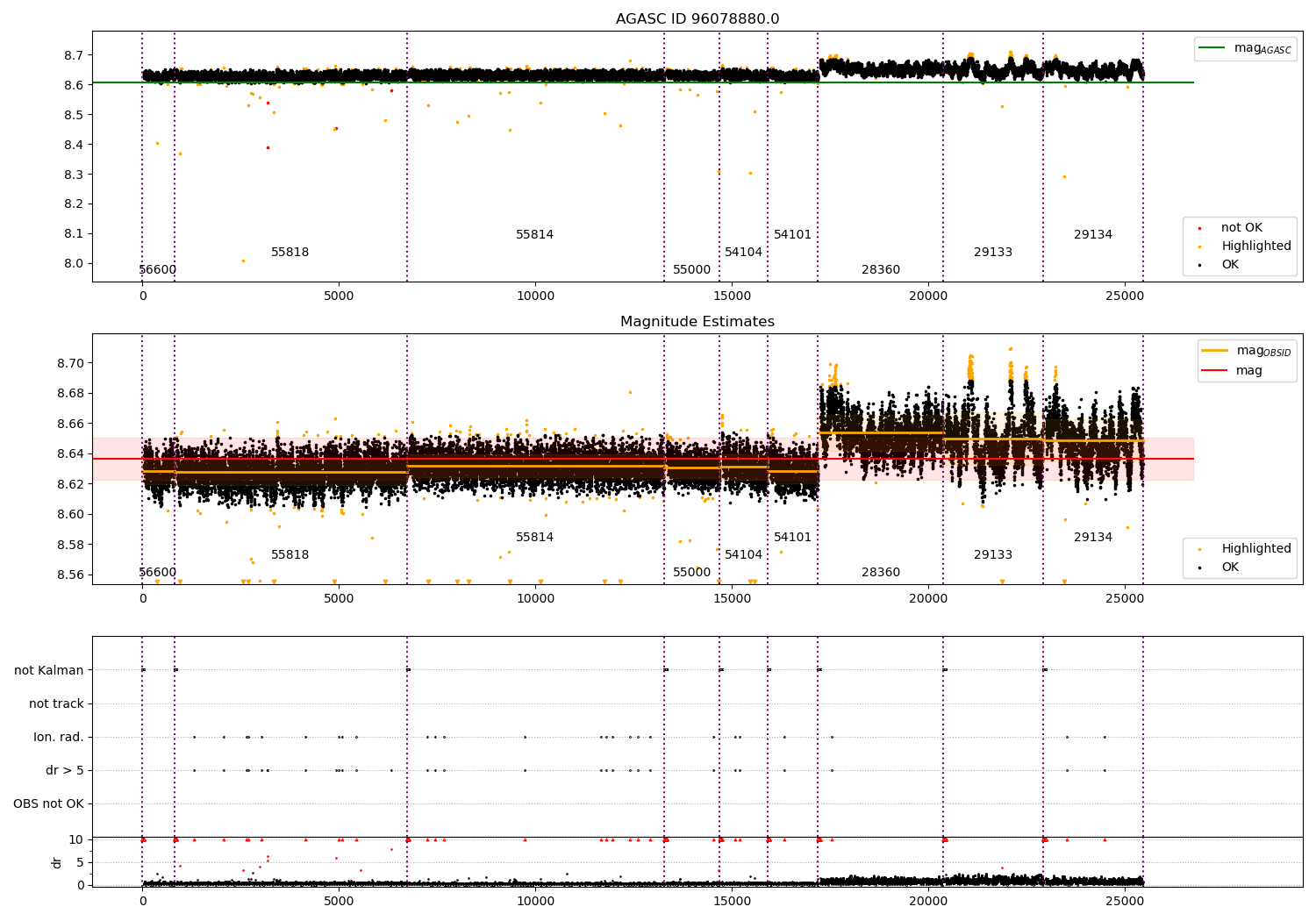The width and height of the screenshot is (1316, 921).
Task: Click y-axis tick 8.68 in Magnitude Estimates plot
Action: (x=70, y=393)
